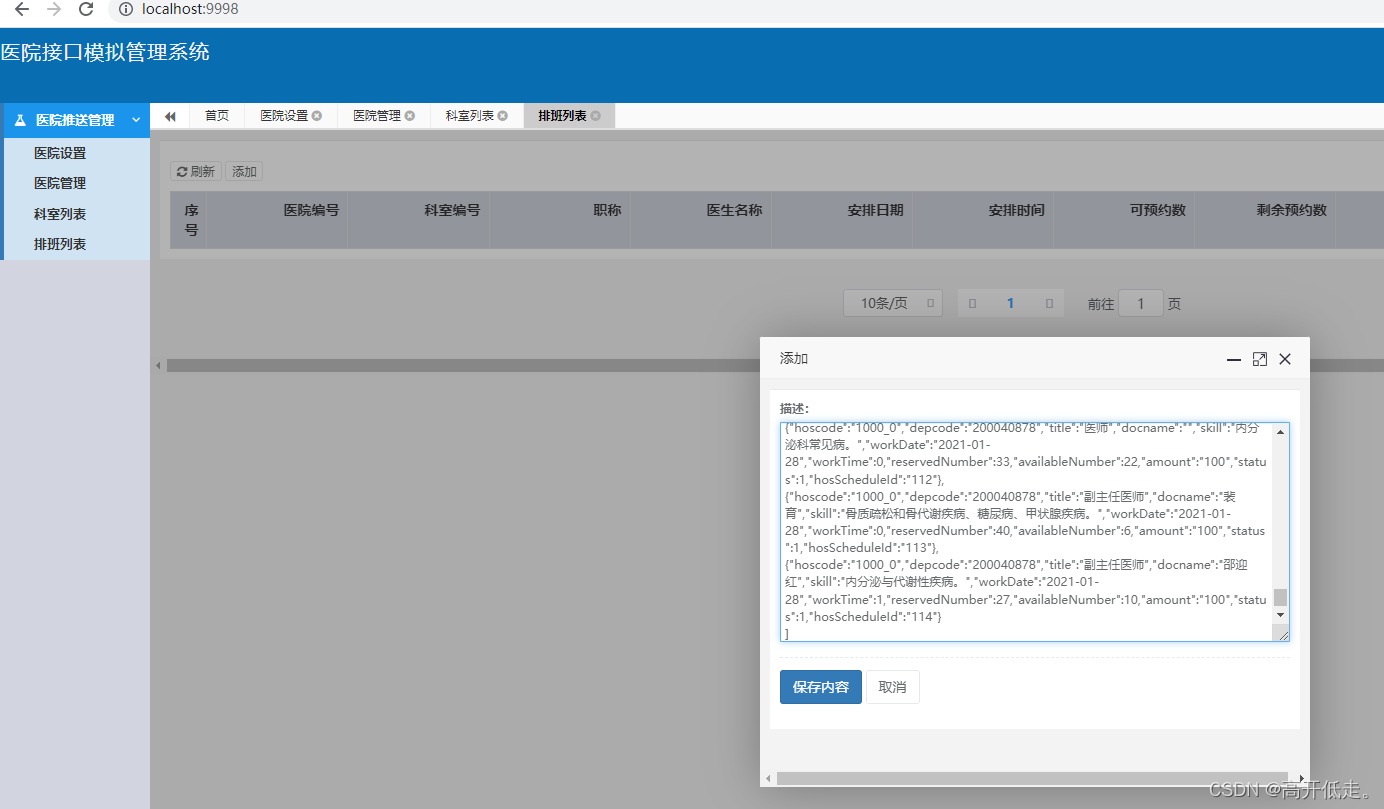Reload the page with refresh icon
Image resolution: width=1384 pixels, height=809 pixels.
tap(86, 9)
